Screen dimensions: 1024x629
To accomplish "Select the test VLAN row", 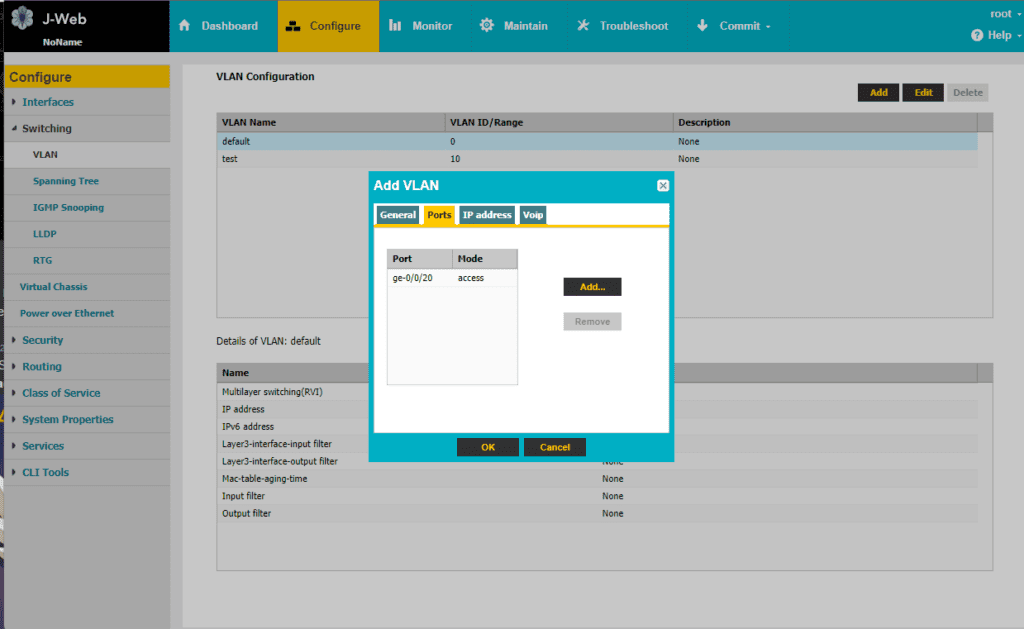I will (x=597, y=159).
